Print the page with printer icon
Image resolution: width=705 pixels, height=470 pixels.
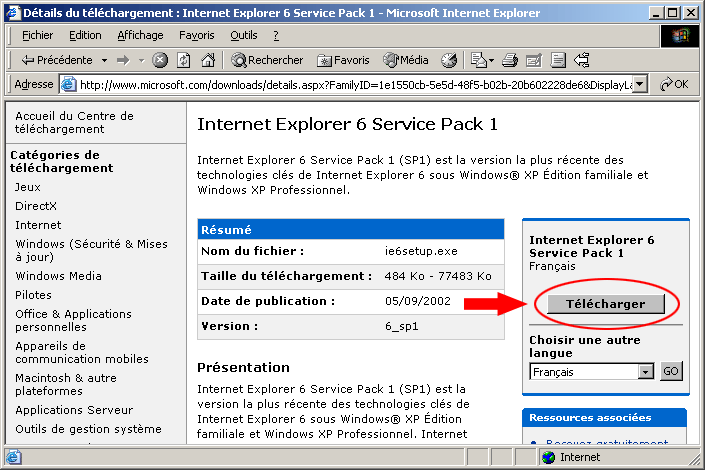(510, 60)
